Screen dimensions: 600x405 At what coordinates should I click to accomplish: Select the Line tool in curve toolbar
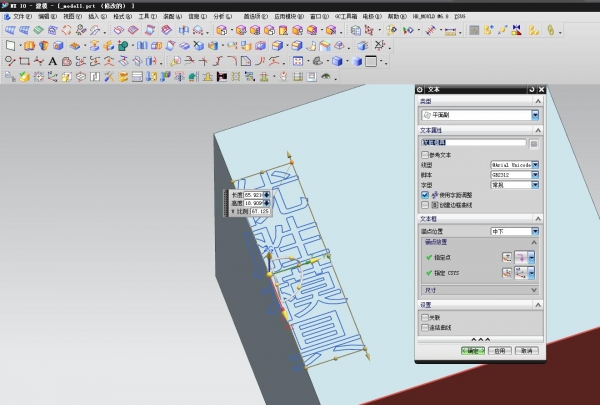click(10, 61)
